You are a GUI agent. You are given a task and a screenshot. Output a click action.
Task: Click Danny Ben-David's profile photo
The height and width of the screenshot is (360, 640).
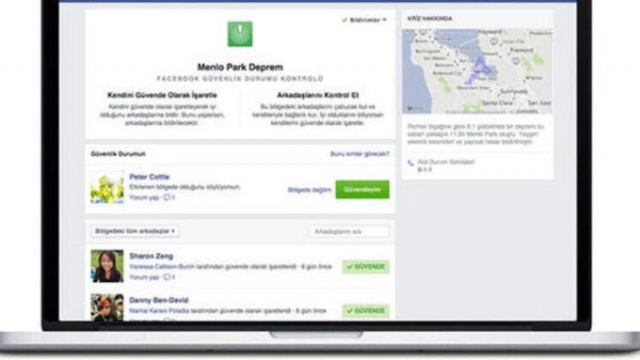coord(107,307)
